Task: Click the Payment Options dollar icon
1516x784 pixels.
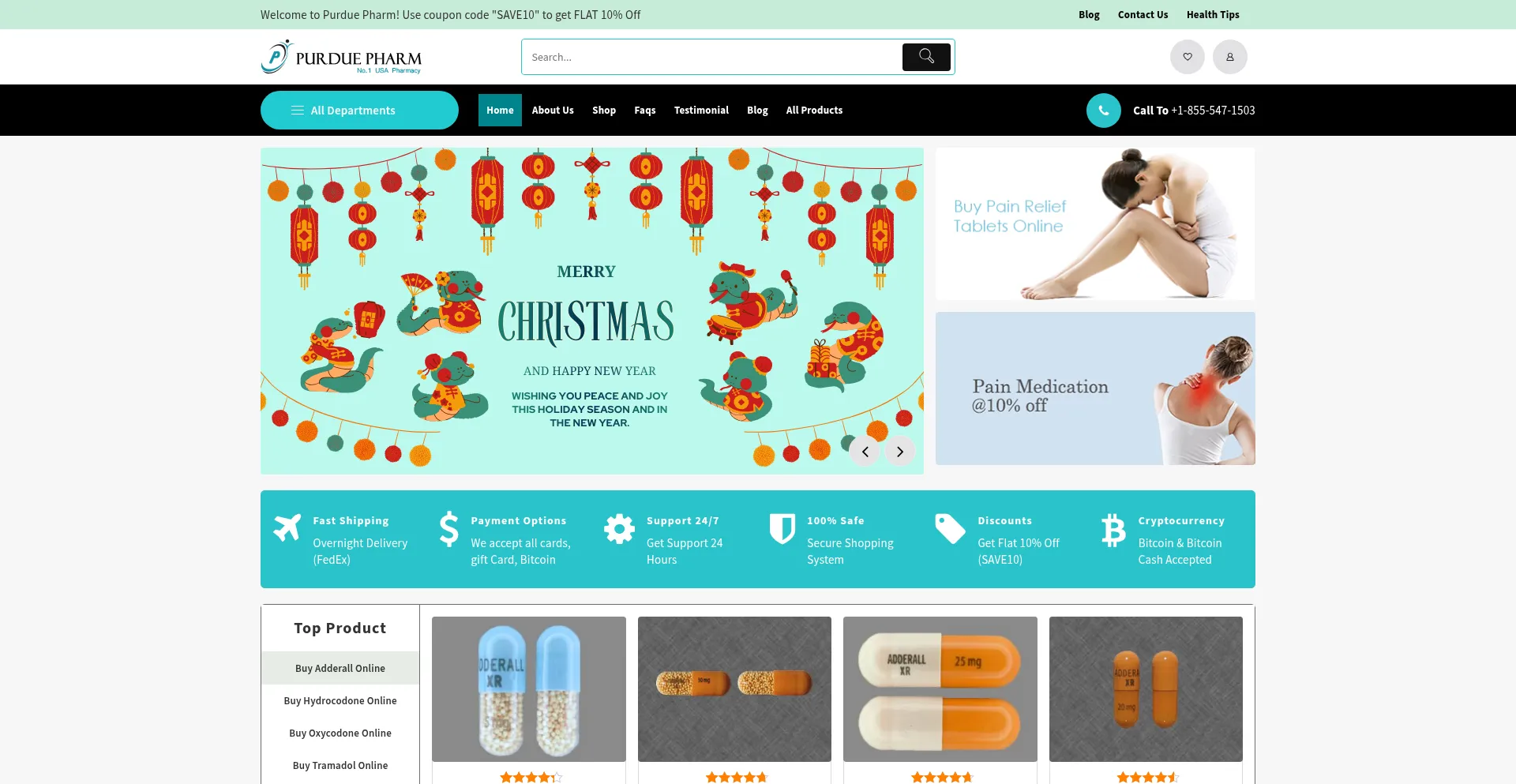Action: click(448, 529)
